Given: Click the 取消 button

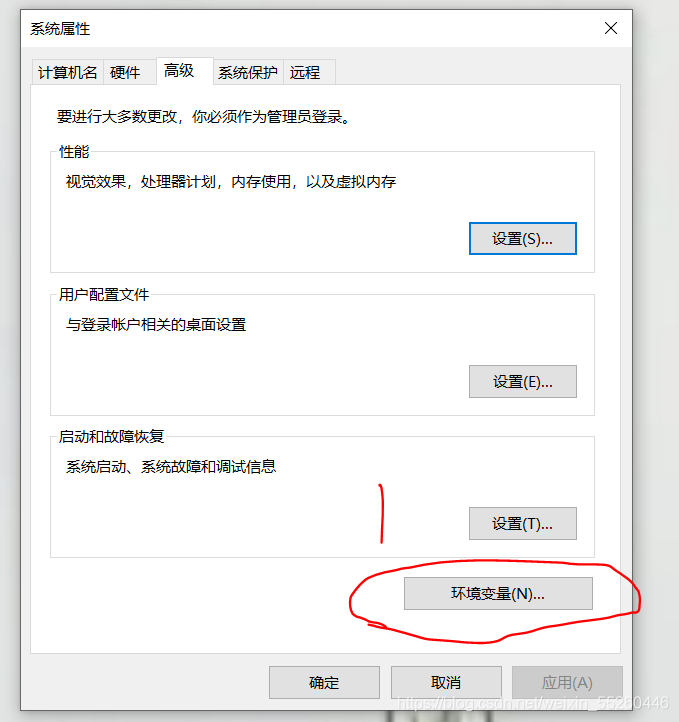Looking at the screenshot, I should coord(446,682).
